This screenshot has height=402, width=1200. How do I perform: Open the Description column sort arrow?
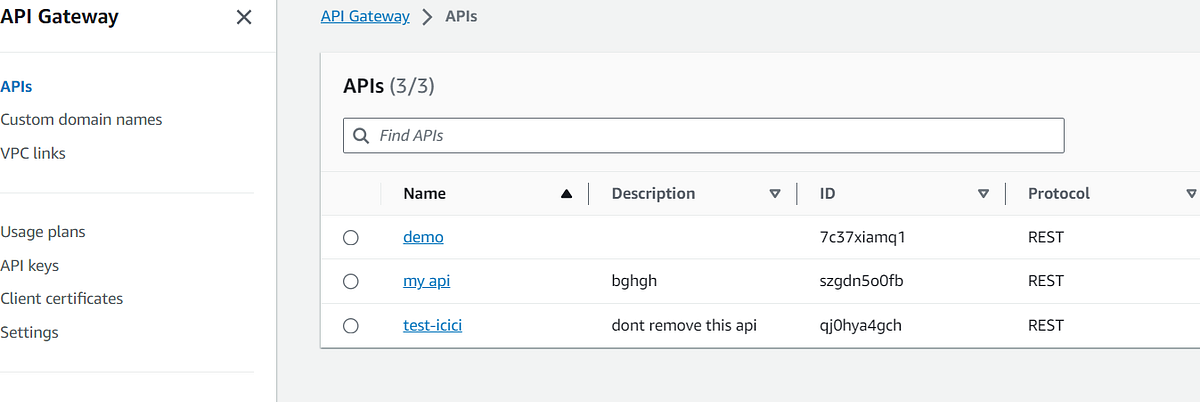(775, 194)
